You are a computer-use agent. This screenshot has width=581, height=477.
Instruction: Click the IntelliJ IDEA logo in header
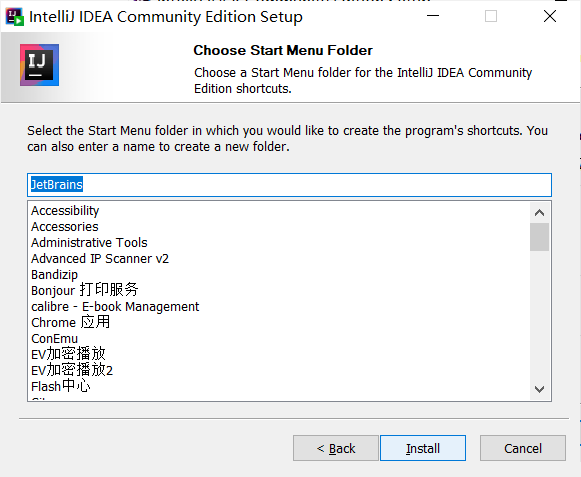click(39, 65)
